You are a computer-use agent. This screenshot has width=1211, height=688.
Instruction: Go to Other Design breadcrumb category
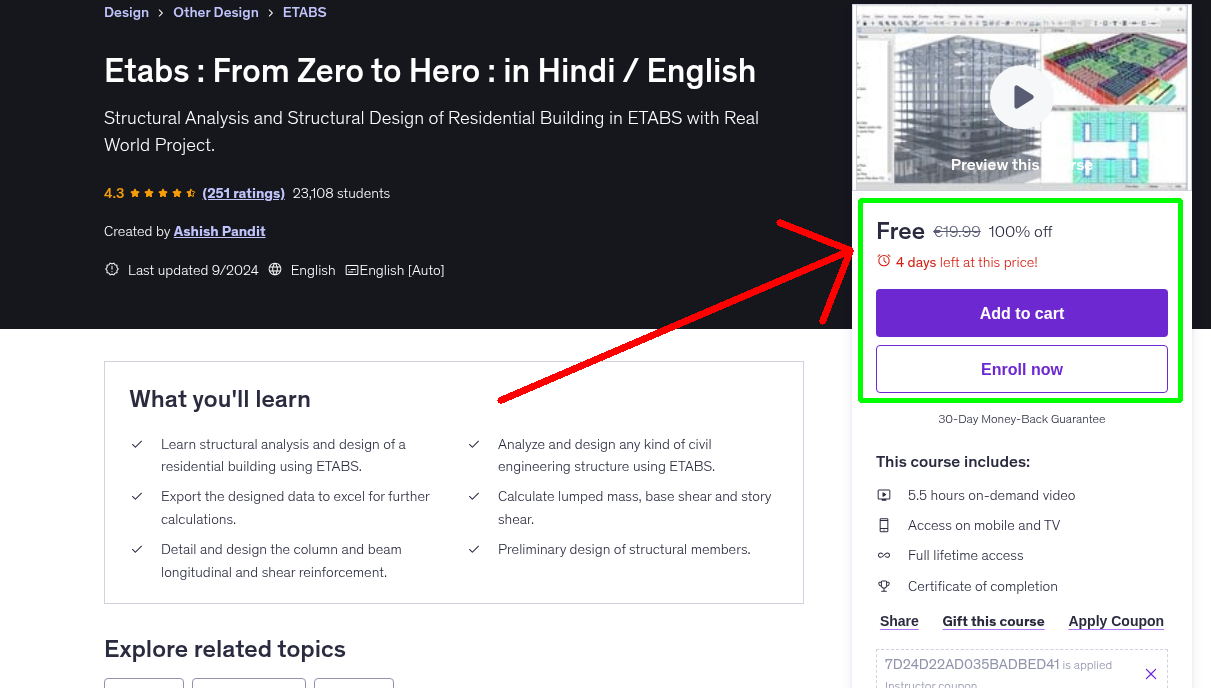(216, 12)
